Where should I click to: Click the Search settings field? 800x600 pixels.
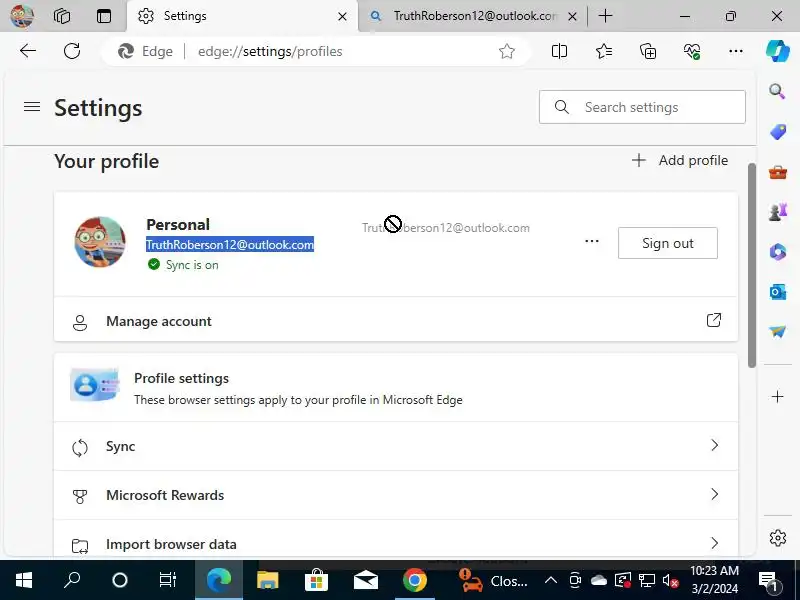pyautogui.click(x=642, y=107)
